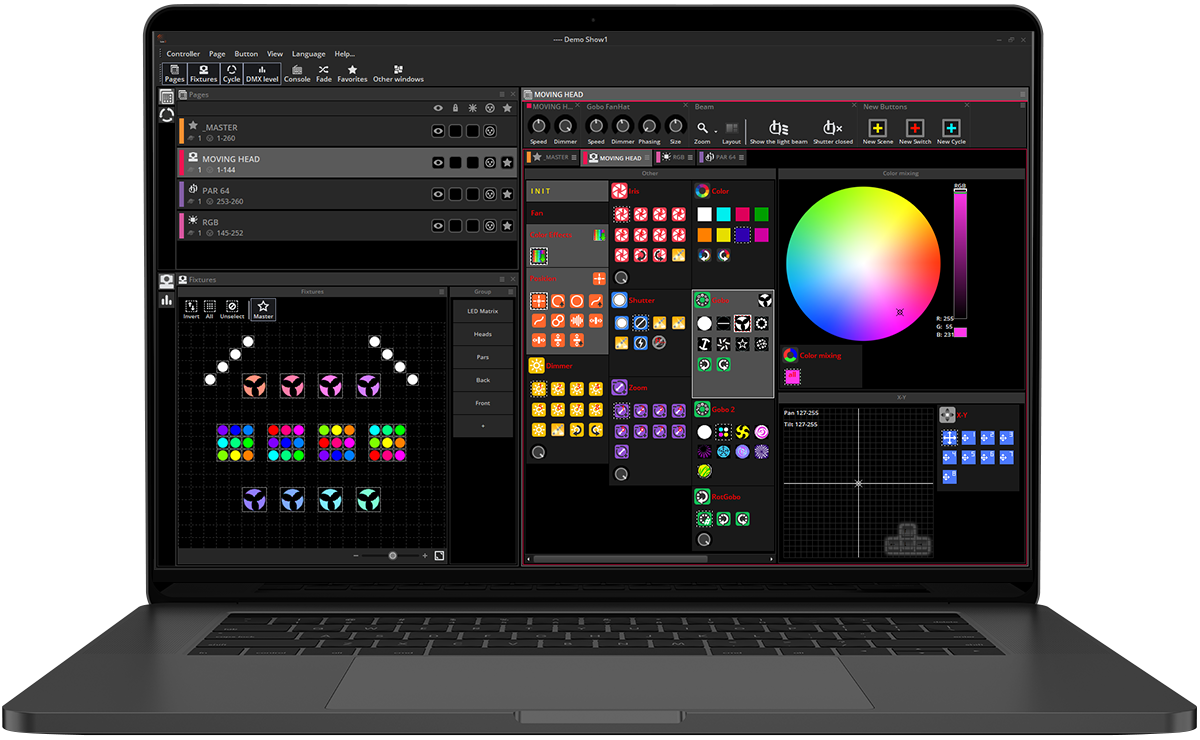Open the Language menu
The height and width of the screenshot is (740, 1200).
click(308, 54)
